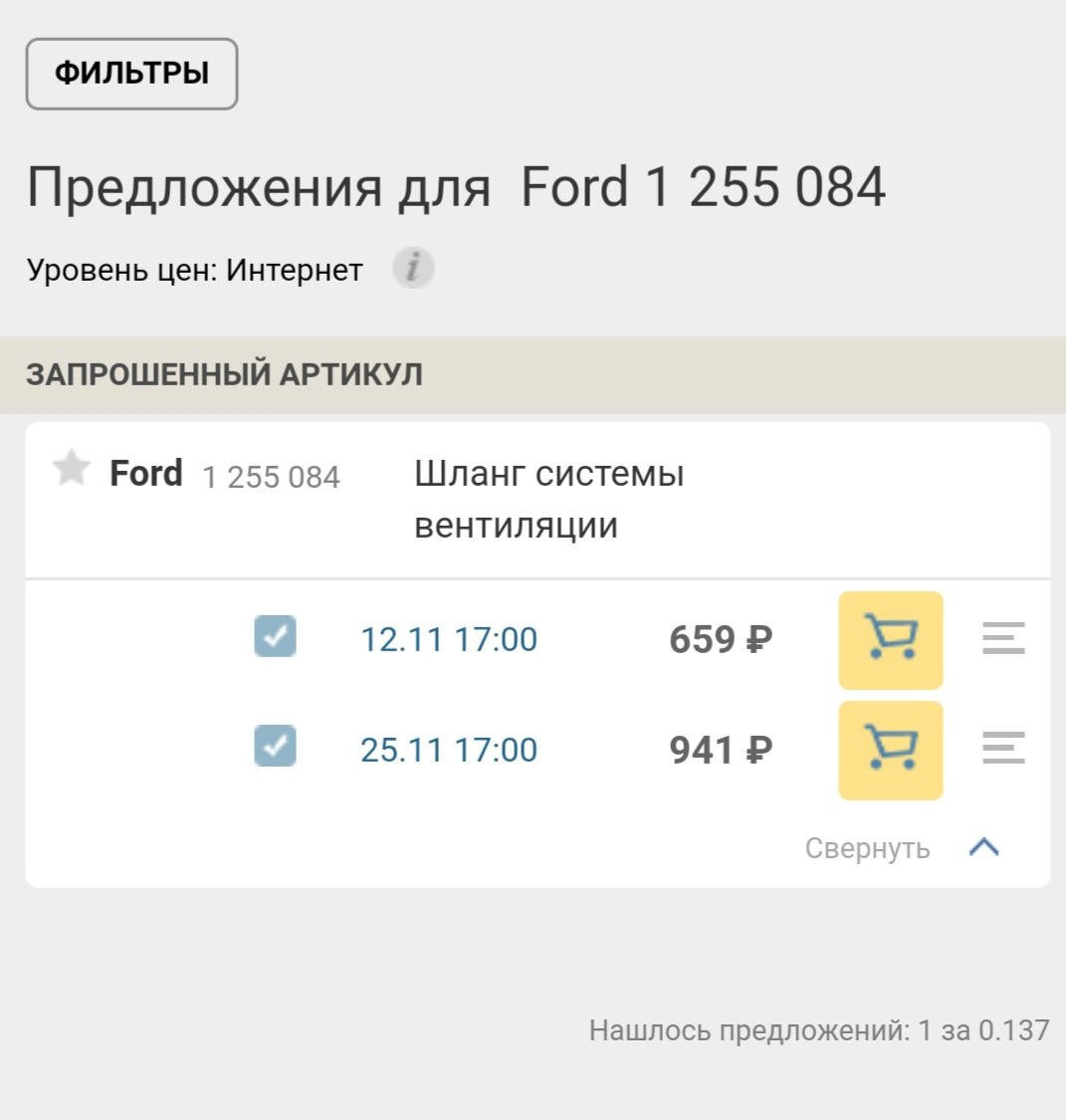Click the 941 ₽ price

(x=721, y=750)
